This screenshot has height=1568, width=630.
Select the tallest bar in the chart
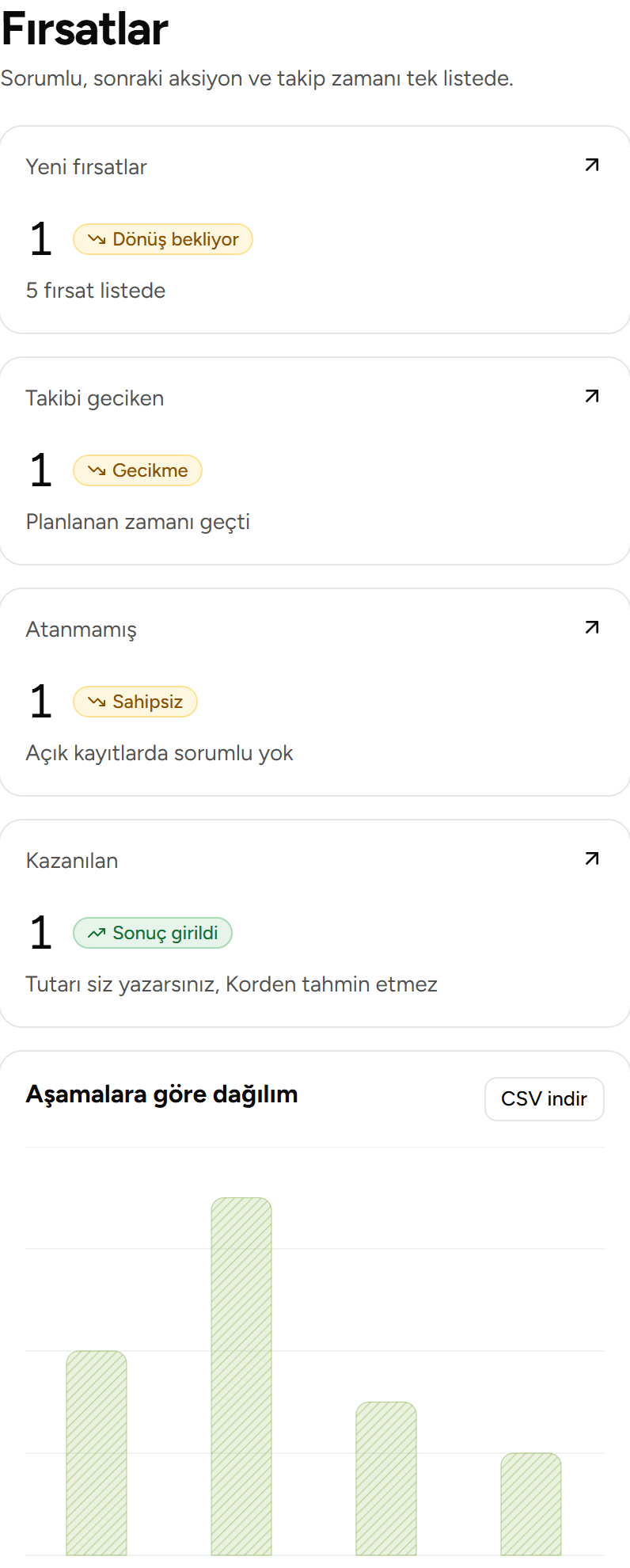coord(241,1376)
